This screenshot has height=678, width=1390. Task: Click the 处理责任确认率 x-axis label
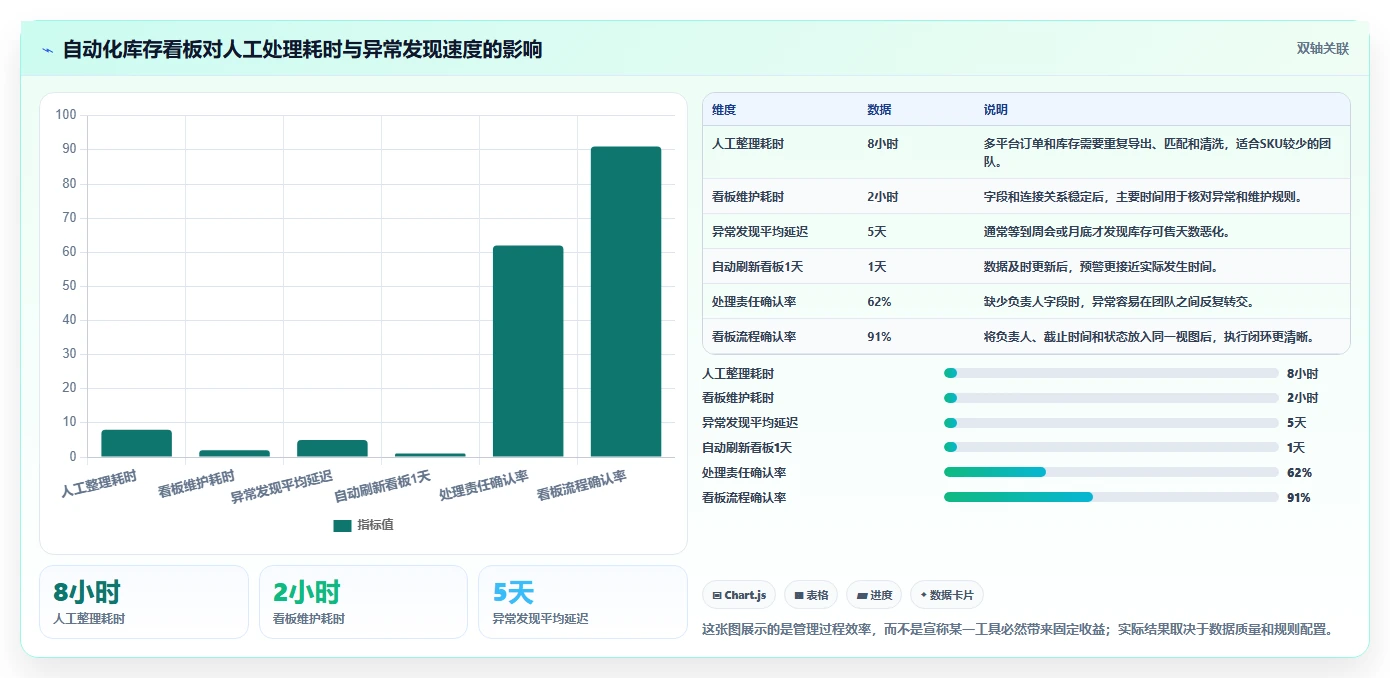click(x=484, y=485)
